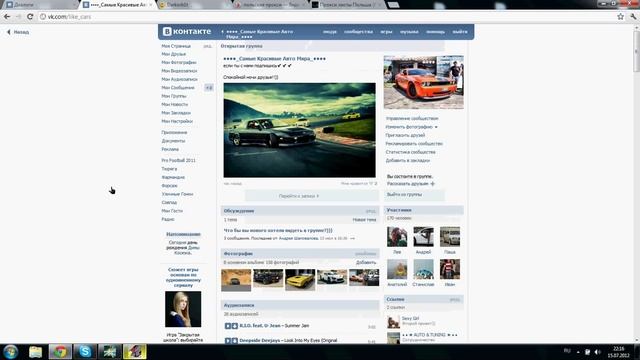This screenshot has width=640, height=360.
Task: Download the R.I.O. Summer Jam track
Action: click(235, 326)
